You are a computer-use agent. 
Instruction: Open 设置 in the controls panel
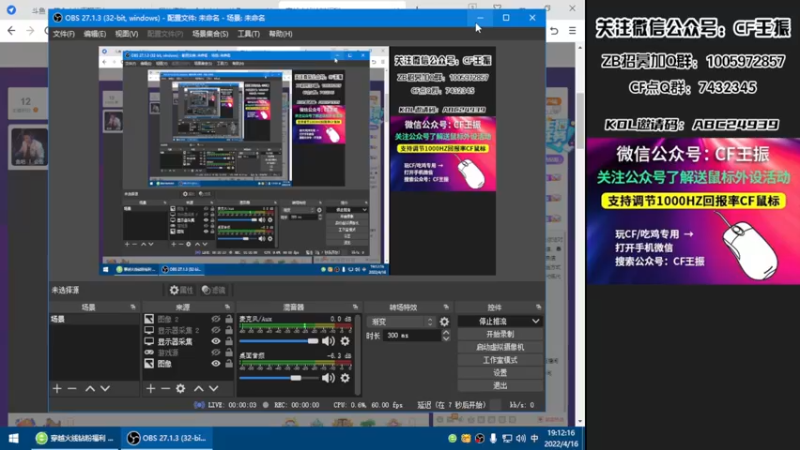[500, 373]
